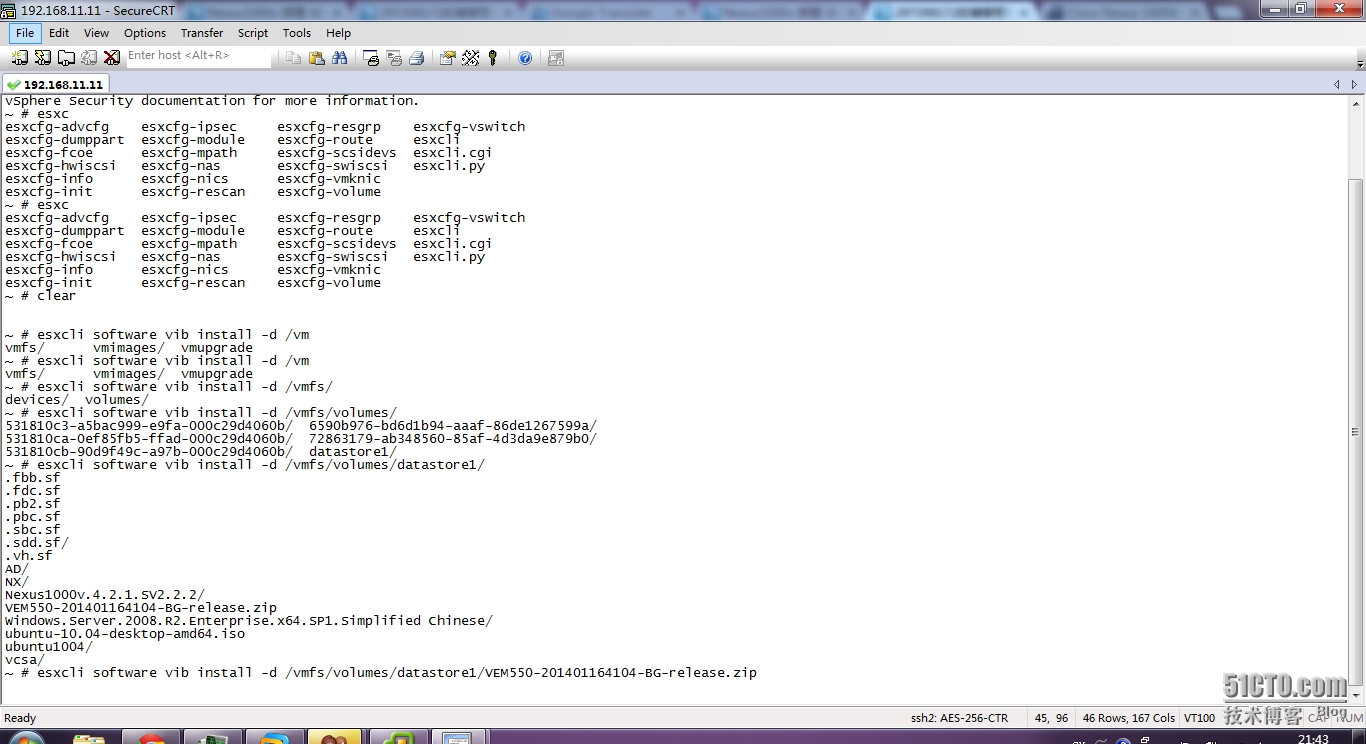The width and height of the screenshot is (1366, 744).
Task: Click the blue Help question mark icon
Action: pyautogui.click(x=525, y=58)
